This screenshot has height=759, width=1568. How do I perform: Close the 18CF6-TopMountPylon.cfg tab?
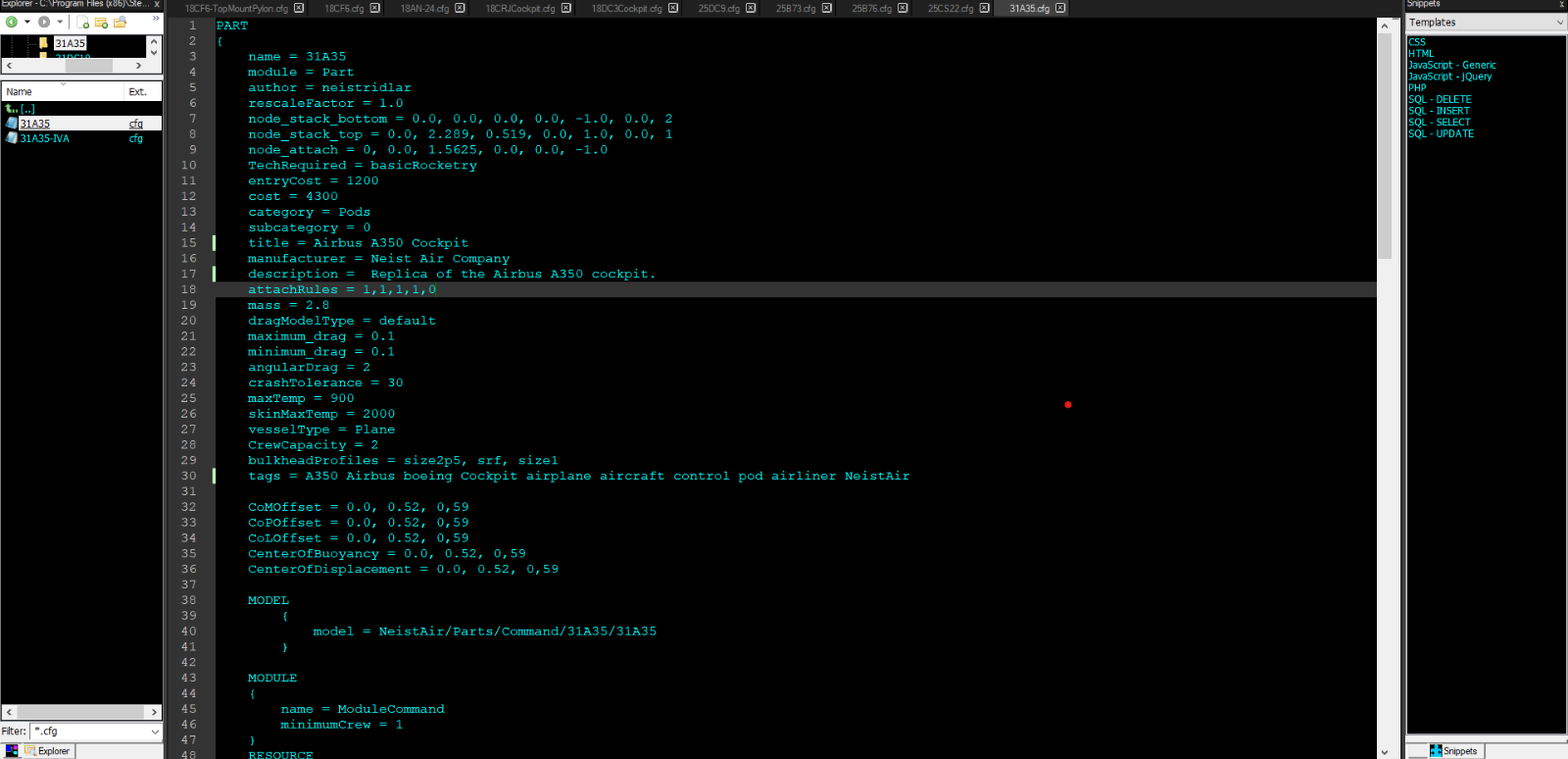(299, 8)
